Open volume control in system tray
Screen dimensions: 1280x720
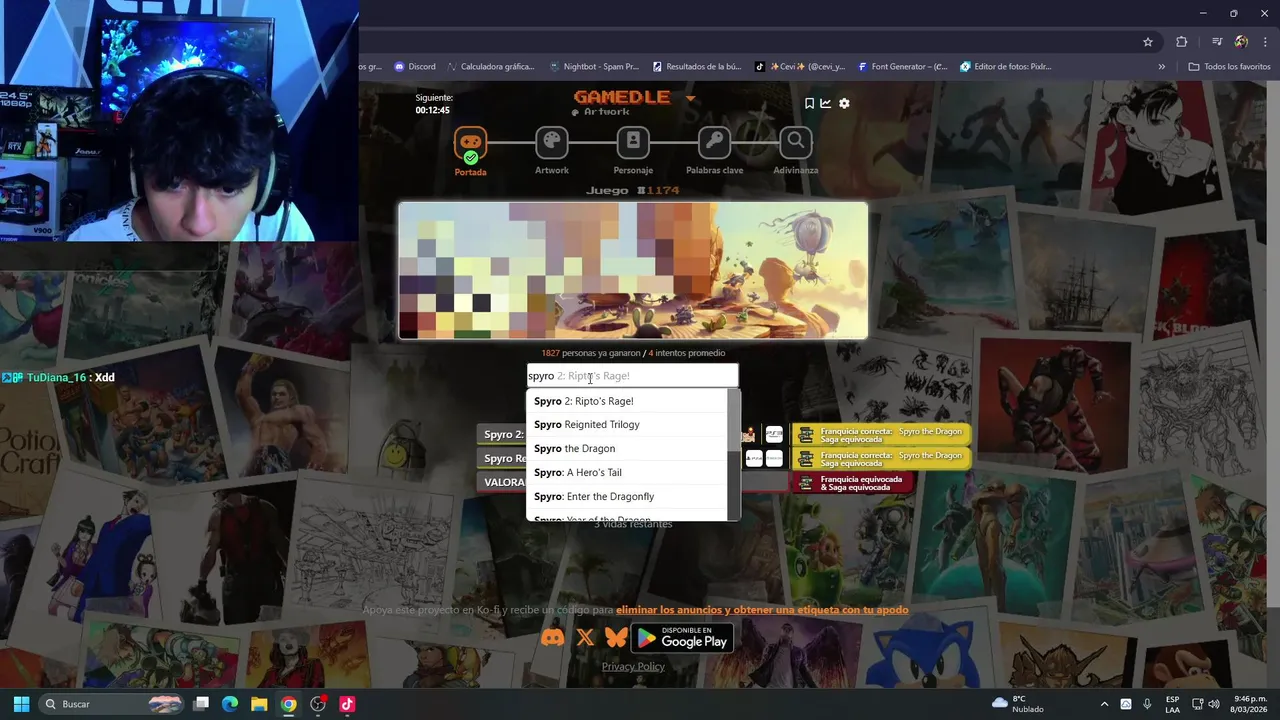point(1214,704)
